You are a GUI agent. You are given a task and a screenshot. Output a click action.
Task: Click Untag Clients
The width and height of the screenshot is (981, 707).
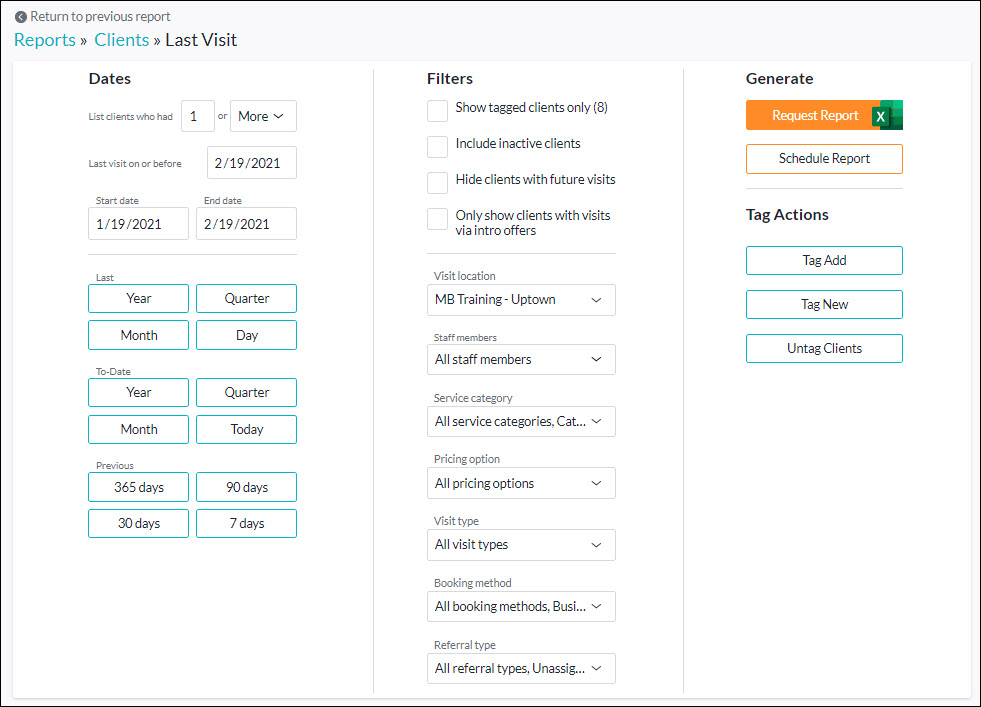click(x=823, y=348)
